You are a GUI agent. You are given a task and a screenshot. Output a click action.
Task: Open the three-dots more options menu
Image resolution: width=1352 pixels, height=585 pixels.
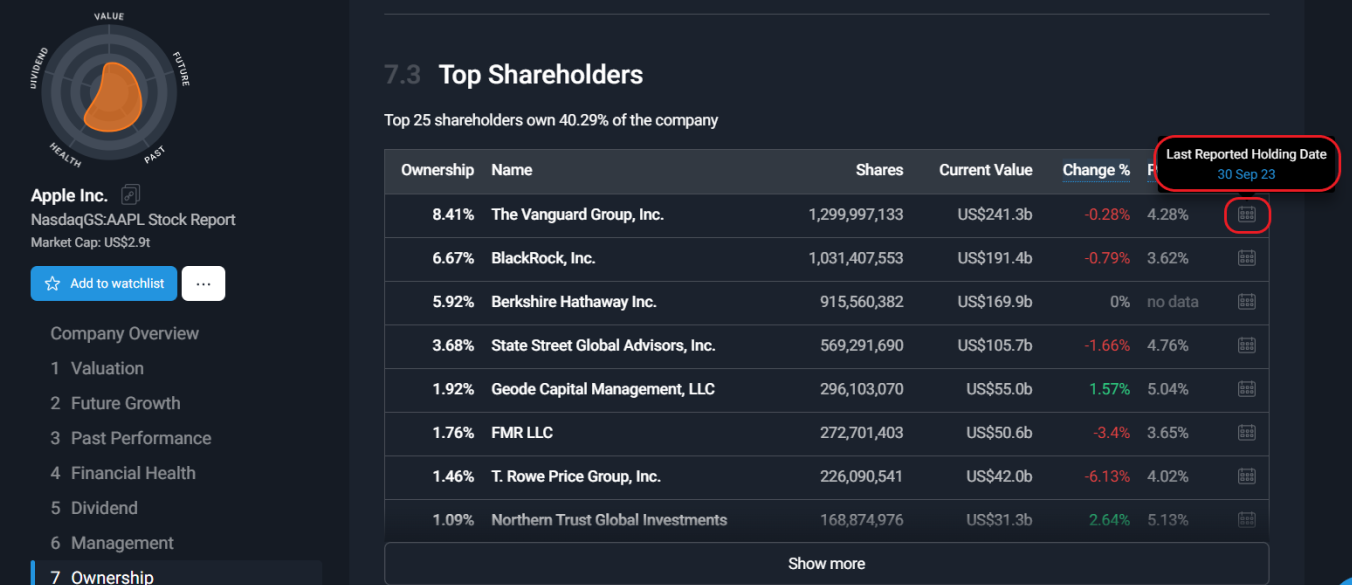(x=203, y=284)
